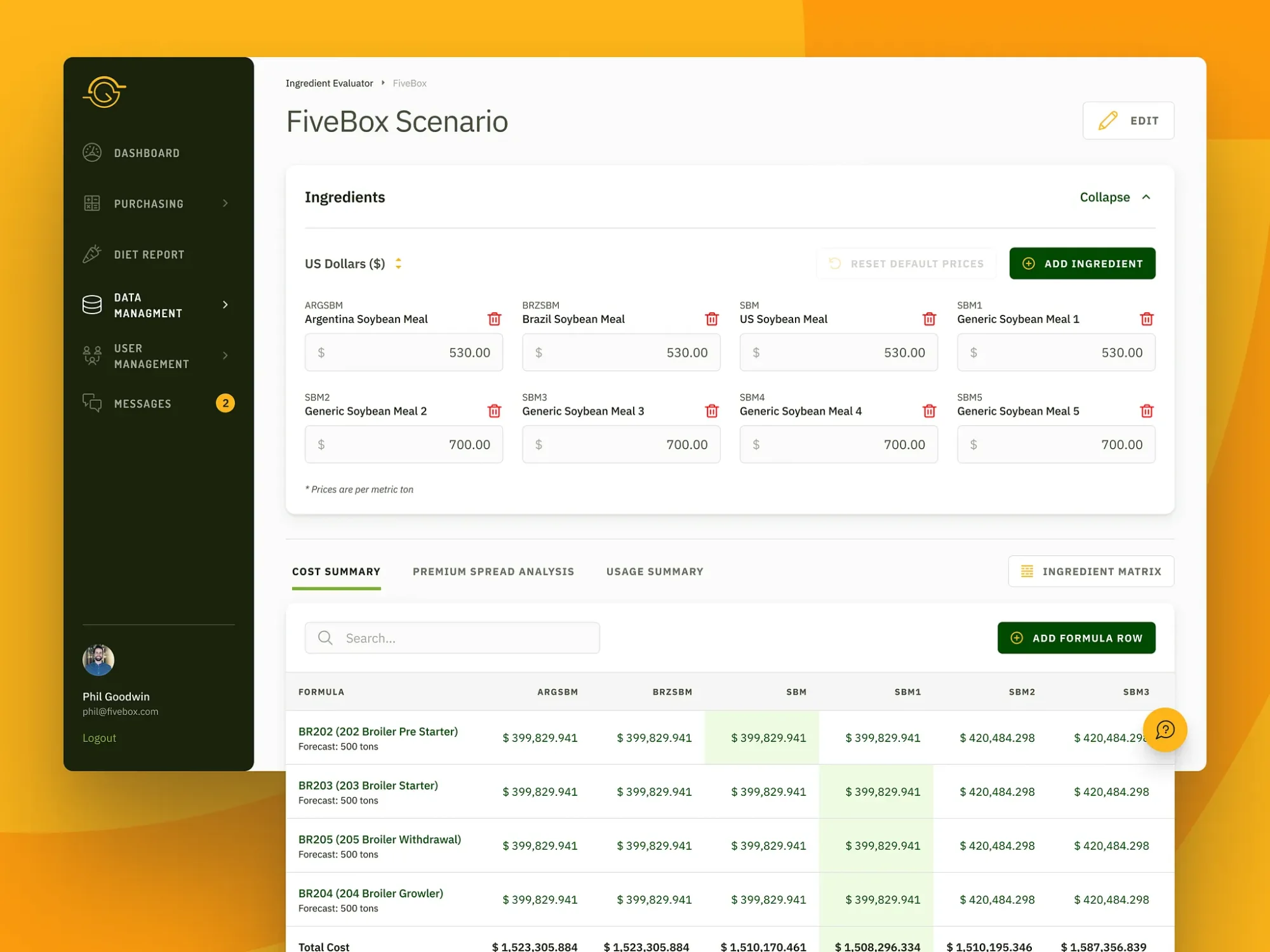Click the FORMULA column header
Image resolution: width=1270 pixels, height=952 pixels.
click(x=321, y=692)
